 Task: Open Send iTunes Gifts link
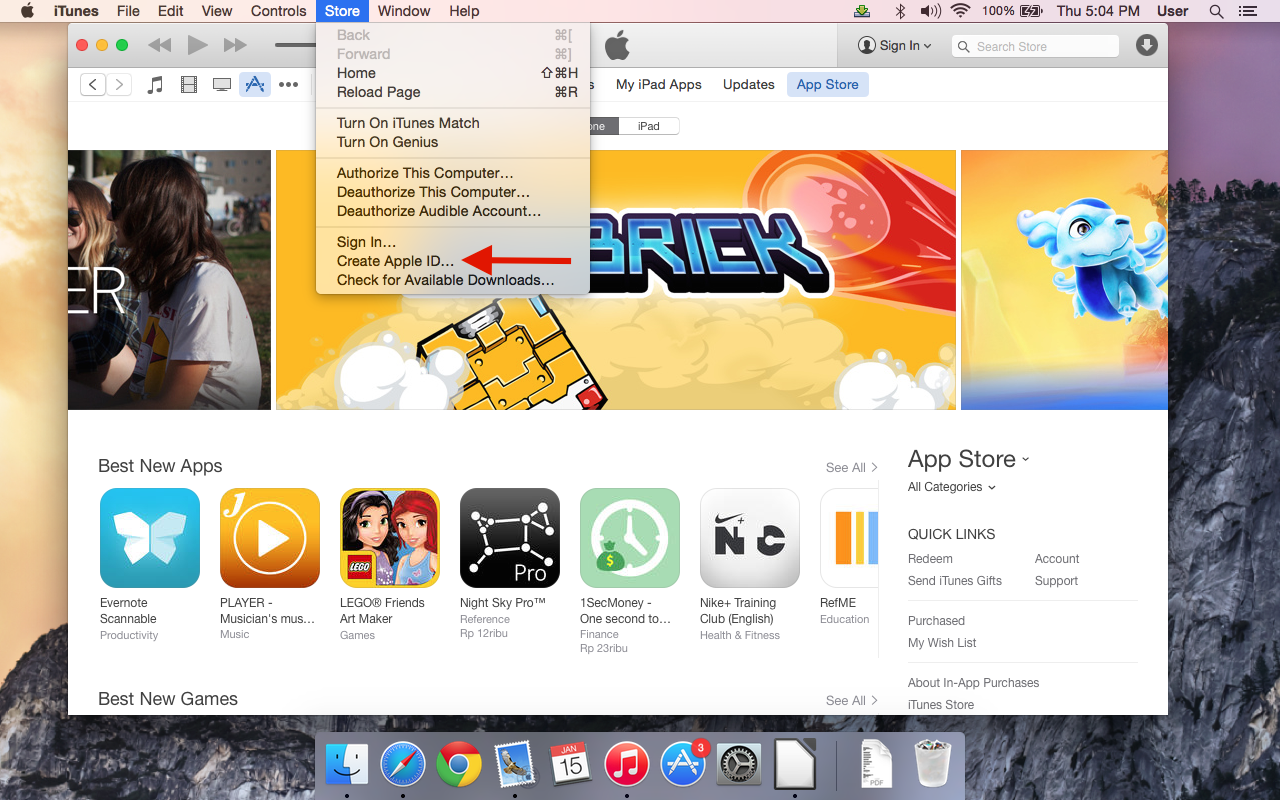[x=955, y=581]
